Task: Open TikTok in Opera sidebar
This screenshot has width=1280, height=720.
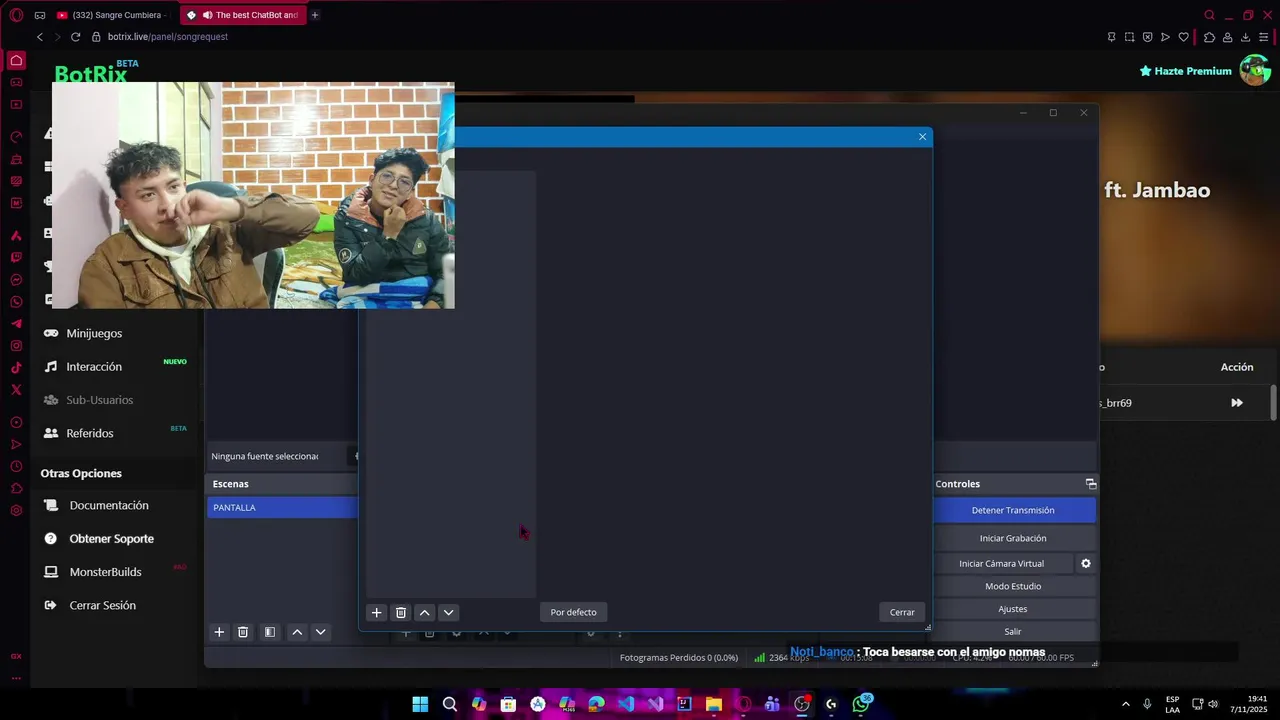Action: coord(16,368)
